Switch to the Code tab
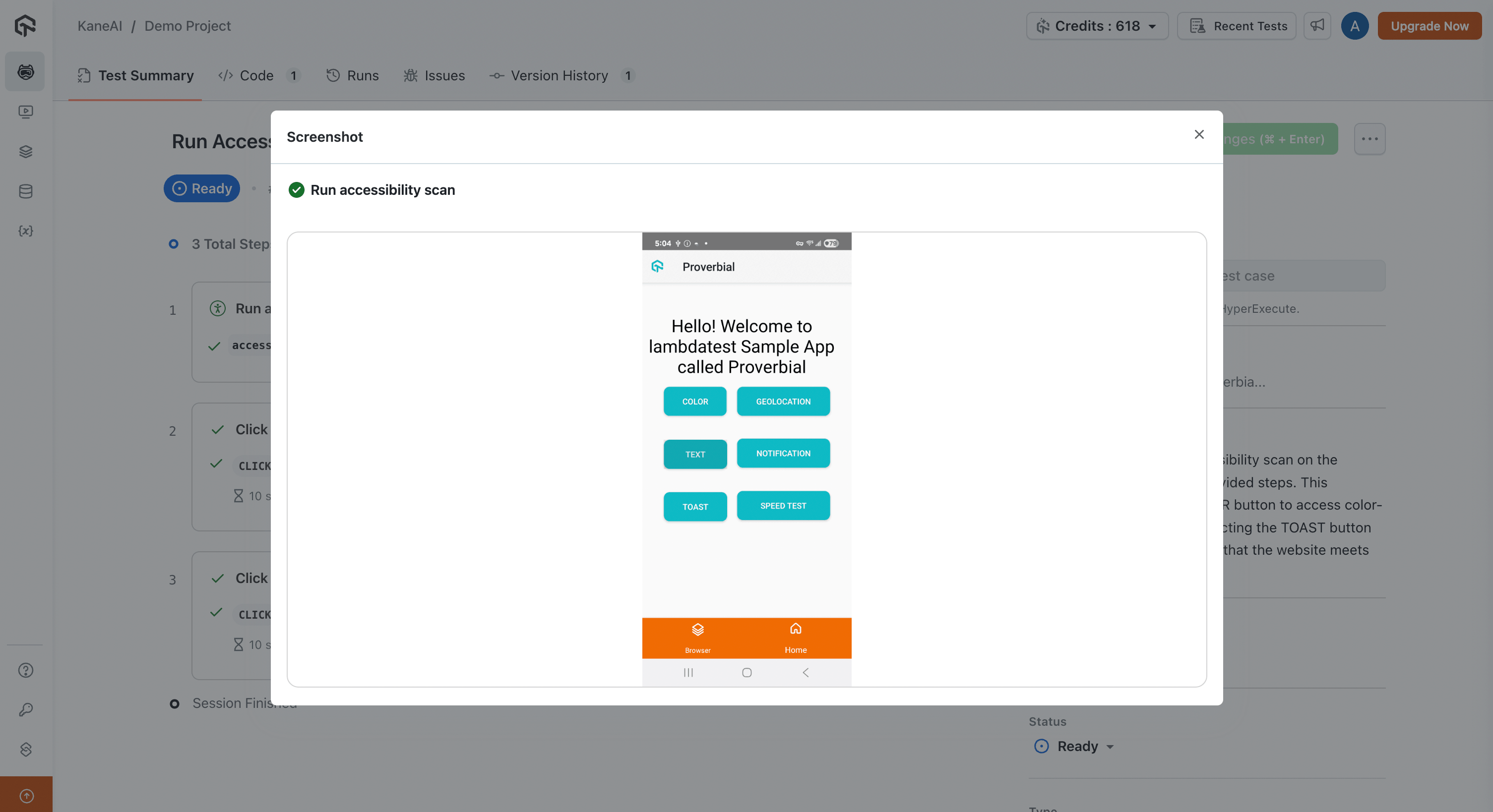This screenshot has width=1493, height=812. coord(256,75)
